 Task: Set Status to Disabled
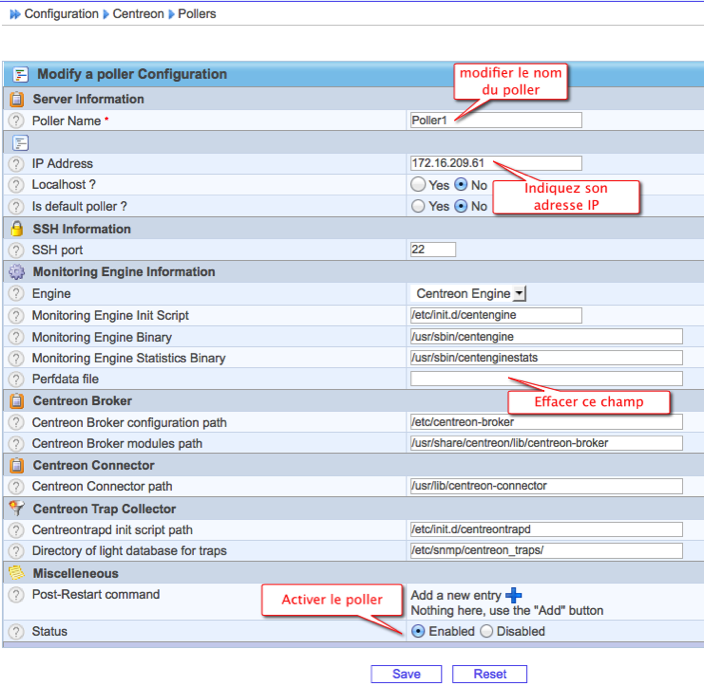point(487,632)
